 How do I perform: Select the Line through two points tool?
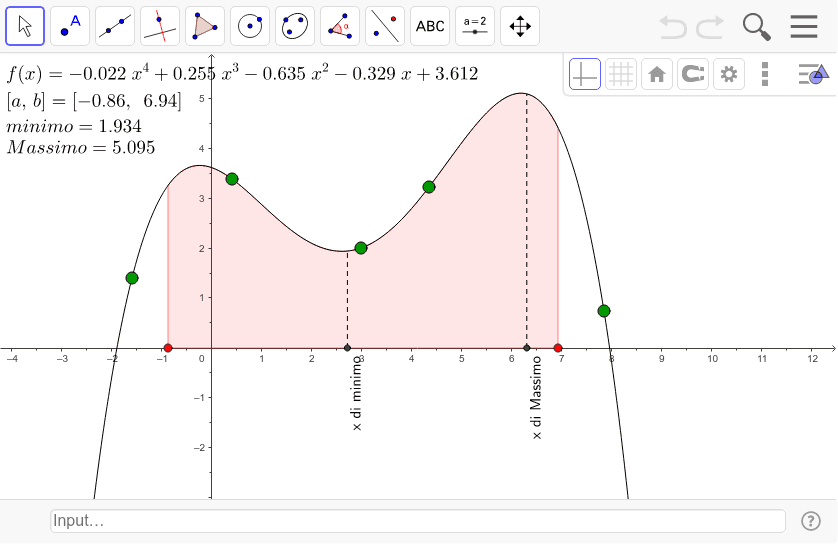click(115, 26)
